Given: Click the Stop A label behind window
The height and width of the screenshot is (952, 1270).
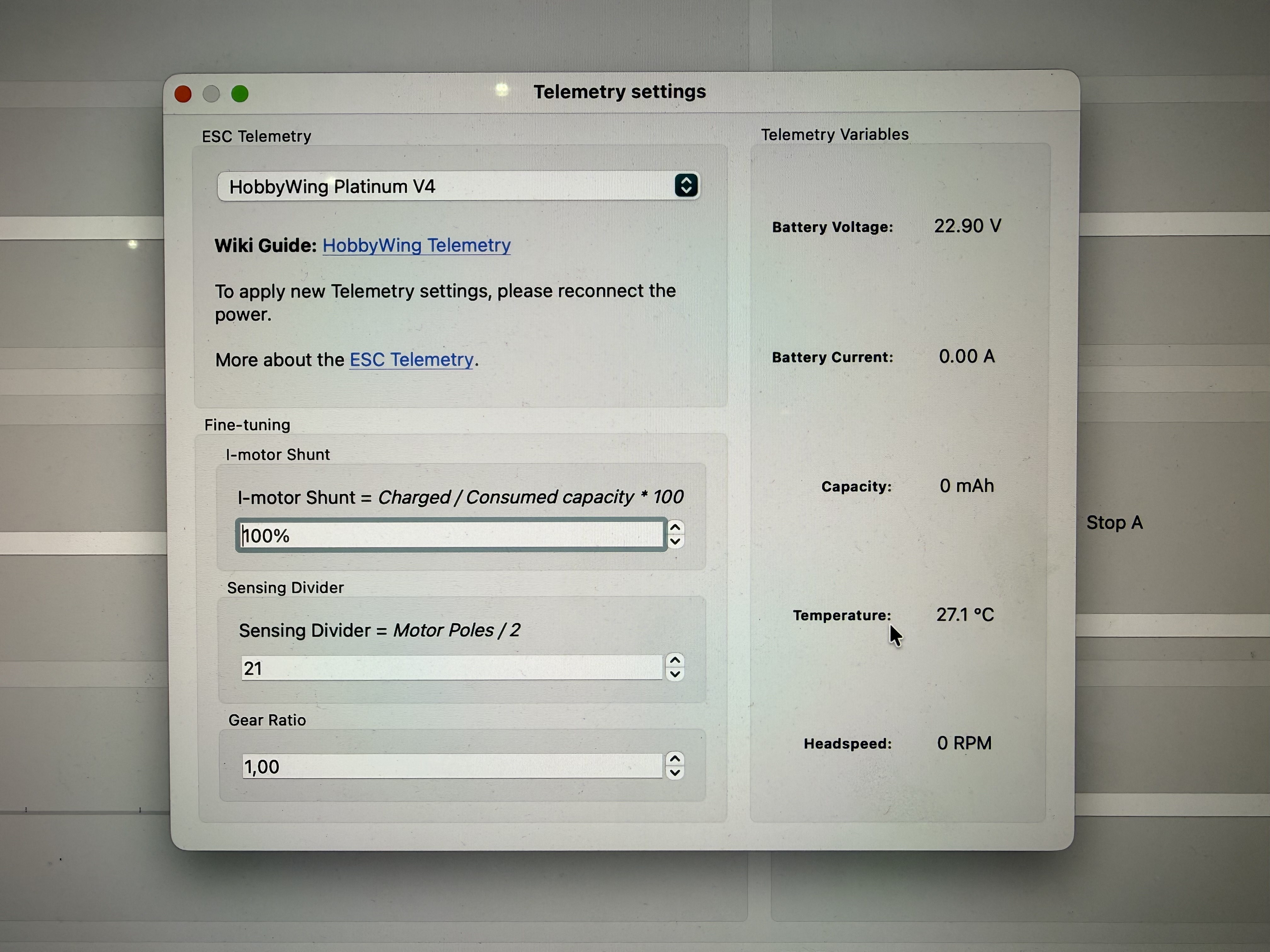Looking at the screenshot, I should (x=1114, y=523).
